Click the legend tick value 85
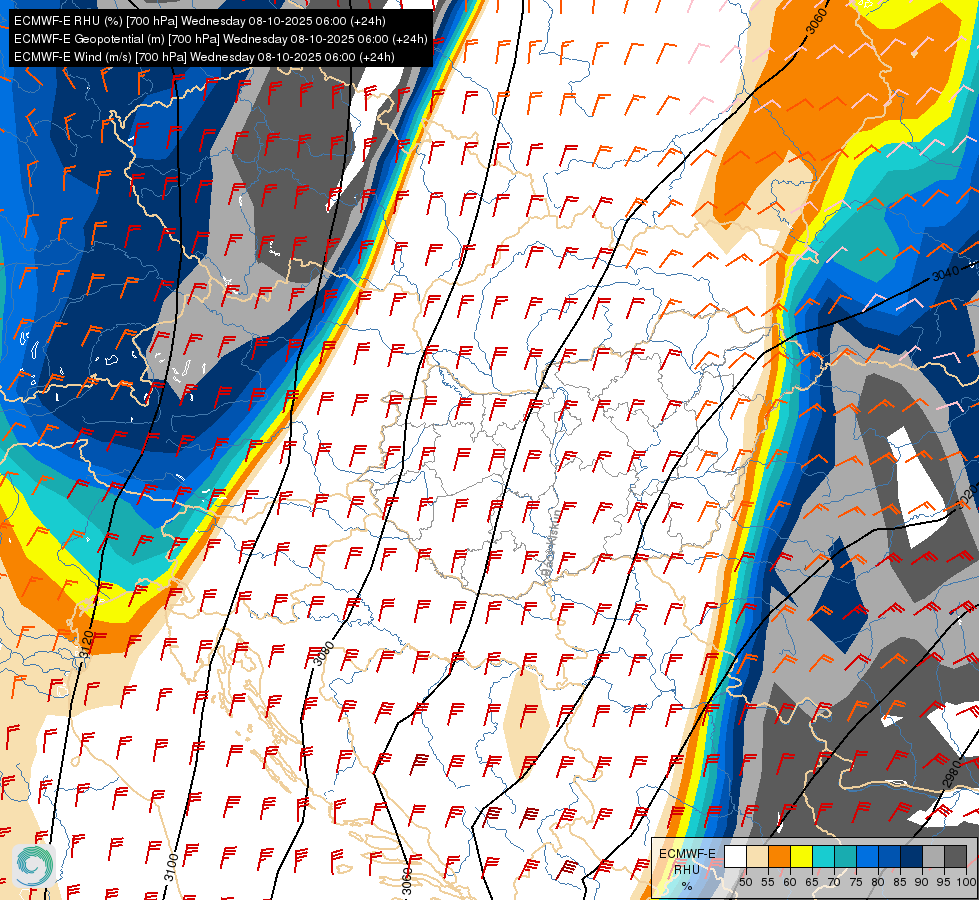Image resolution: width=979 pixels, height=900 pixels. pyautogui.click(x=900, y=882)
